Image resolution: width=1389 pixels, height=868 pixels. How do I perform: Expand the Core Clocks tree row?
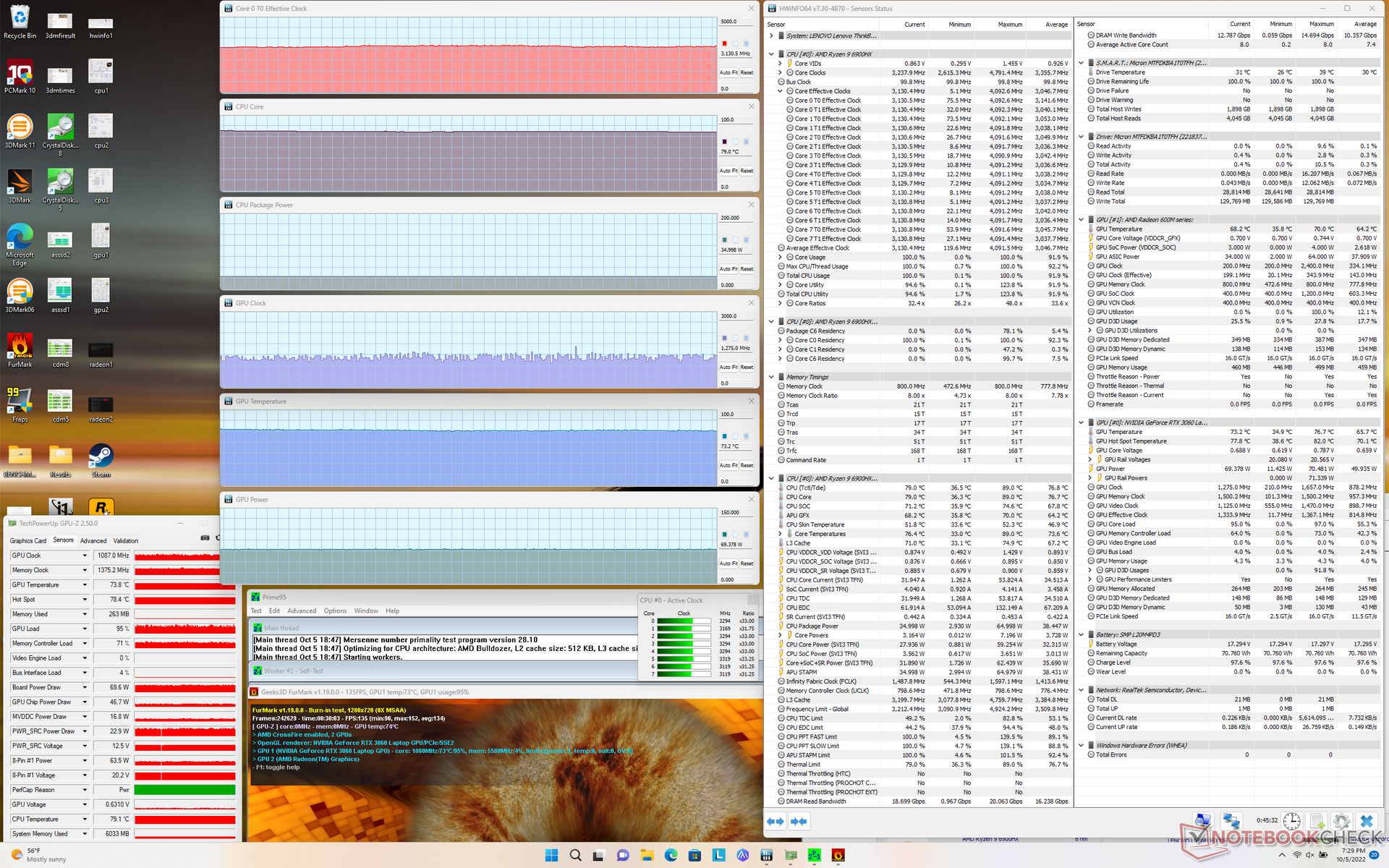(780, 73)
